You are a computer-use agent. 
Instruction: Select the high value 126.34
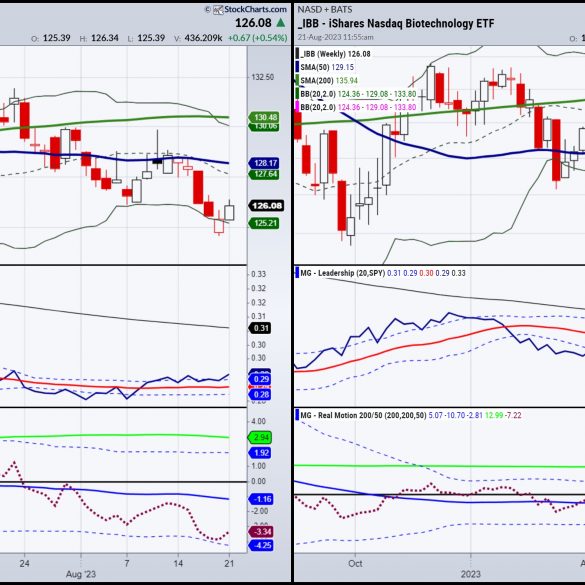(x=105, y=38)
